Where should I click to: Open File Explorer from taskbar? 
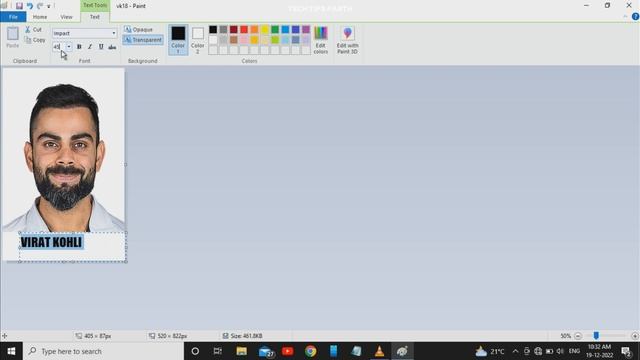coord(241,351)
